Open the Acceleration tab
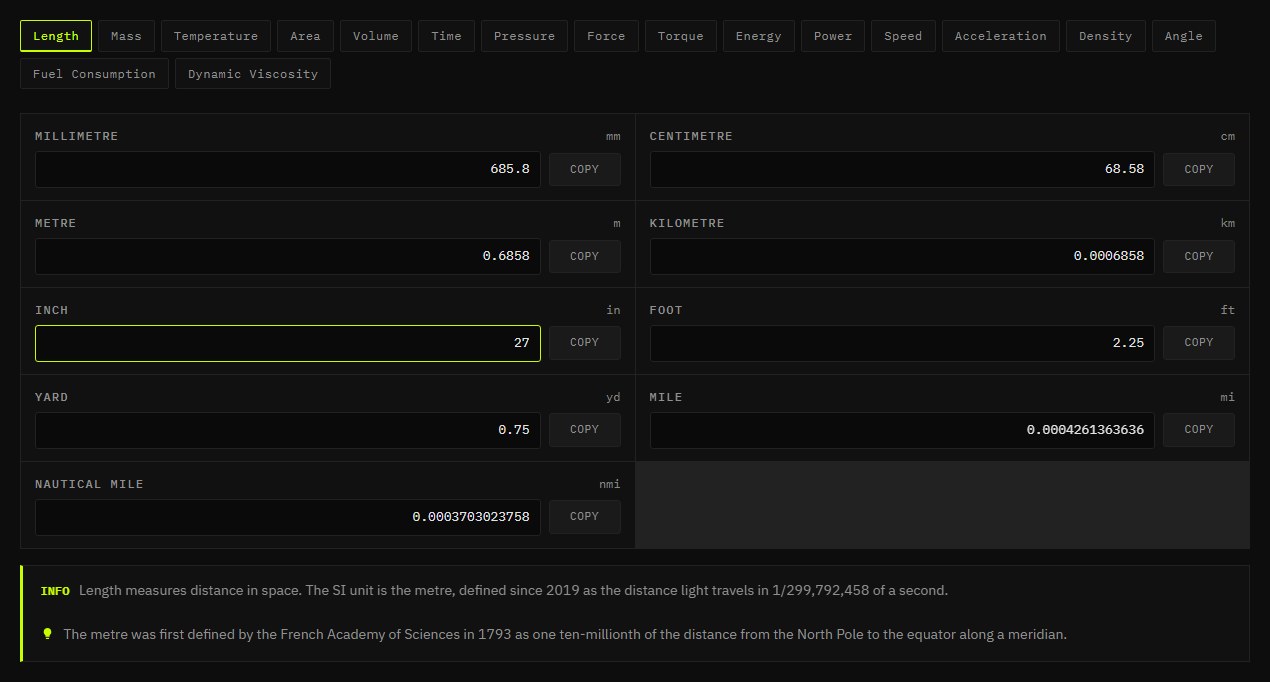This screenshot has width=1270, height=682. (x=1000, y=36)
